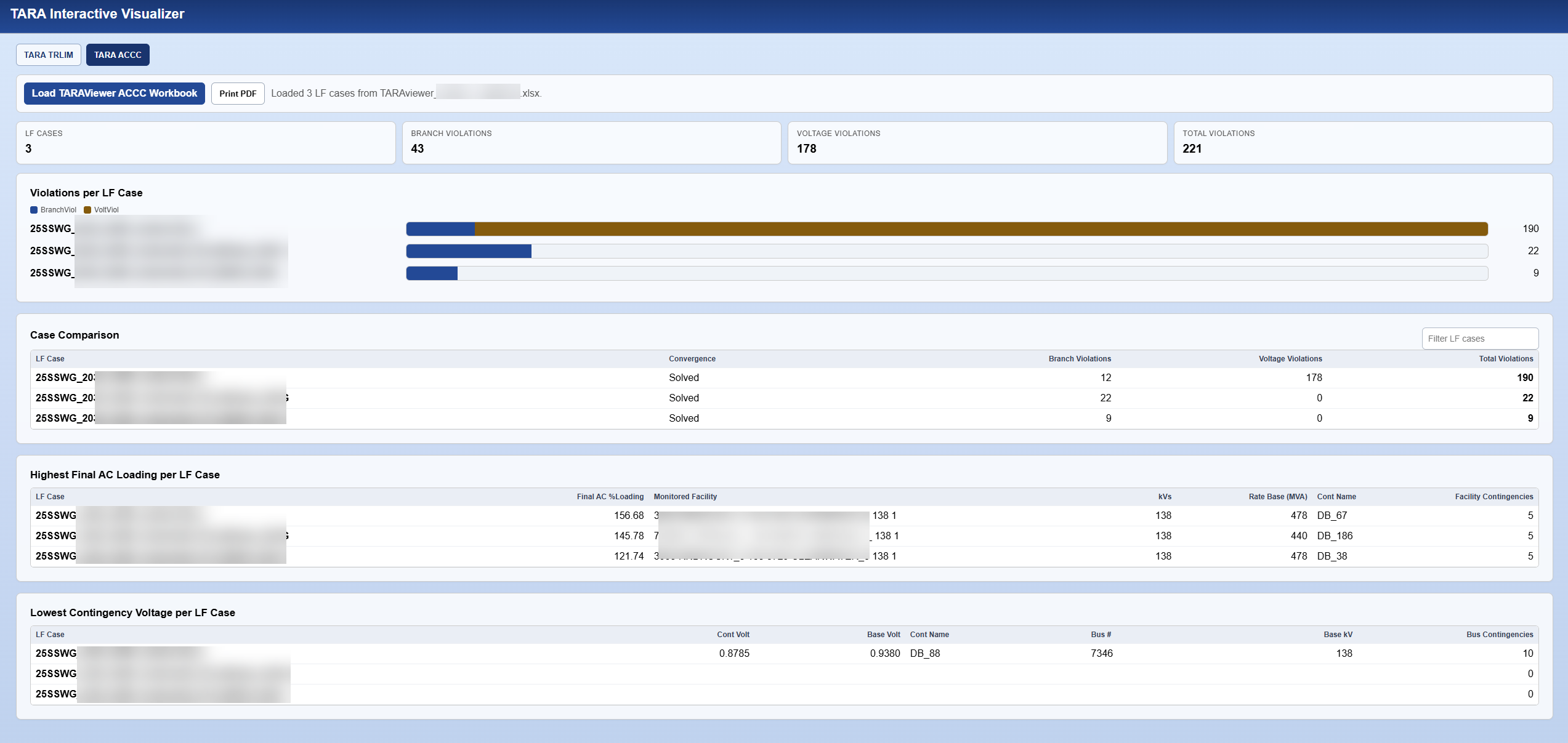Click the BranchViol blue legend swatch
Viewport: 1568px width, 743px height.
point(34,210)
